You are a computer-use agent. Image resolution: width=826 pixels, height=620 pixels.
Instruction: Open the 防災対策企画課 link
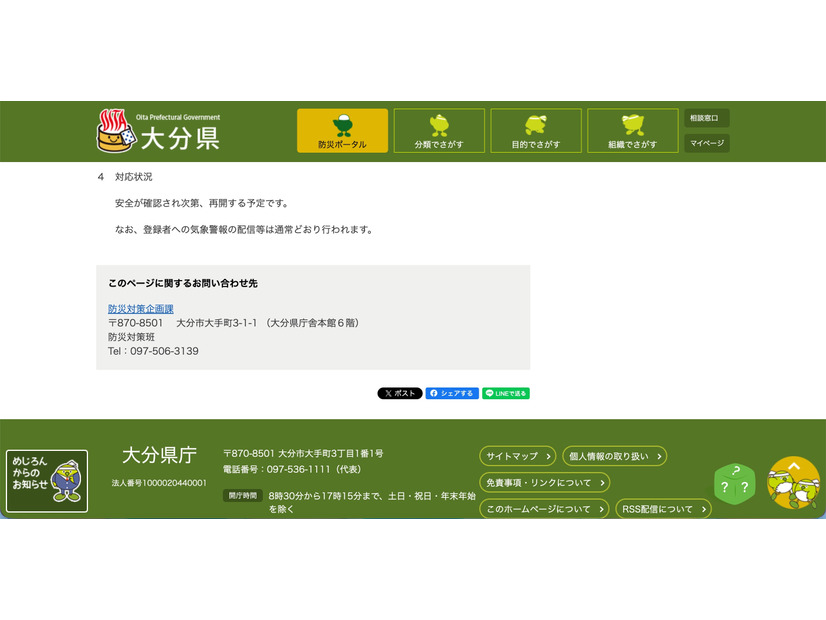tap(141, 309)
